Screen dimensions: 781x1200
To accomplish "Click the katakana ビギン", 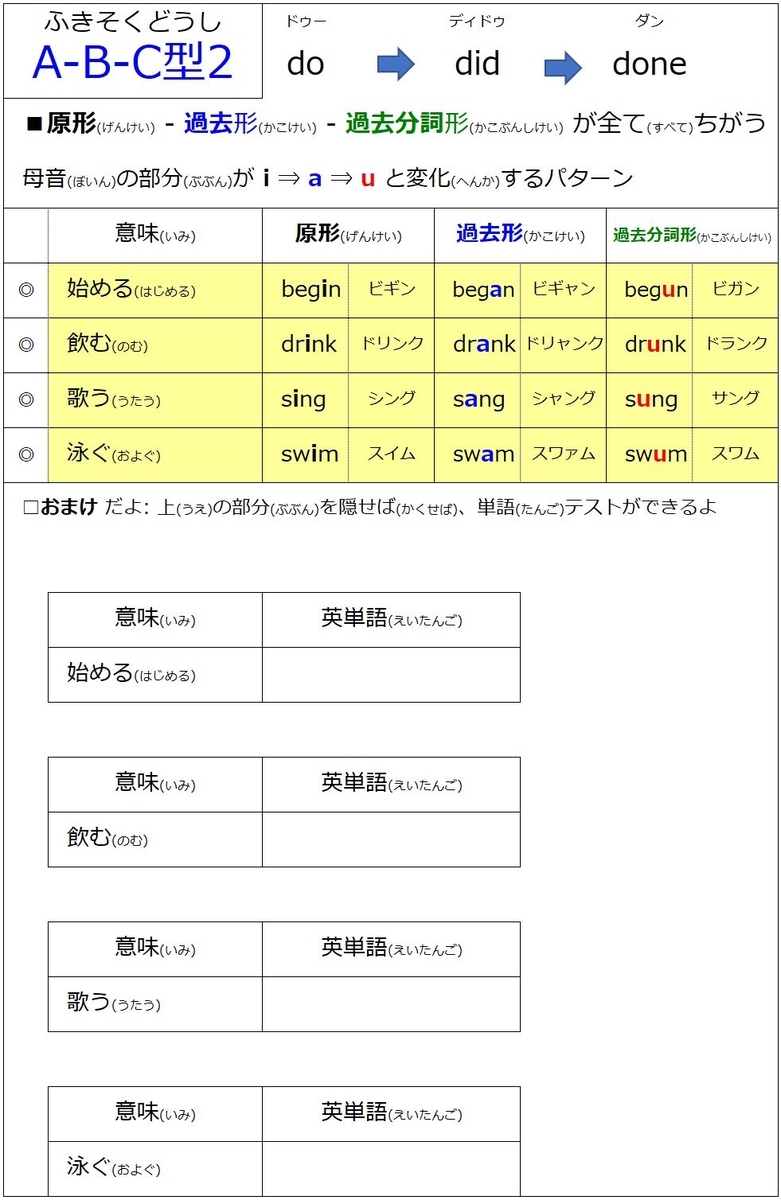I will pos(391,289).
